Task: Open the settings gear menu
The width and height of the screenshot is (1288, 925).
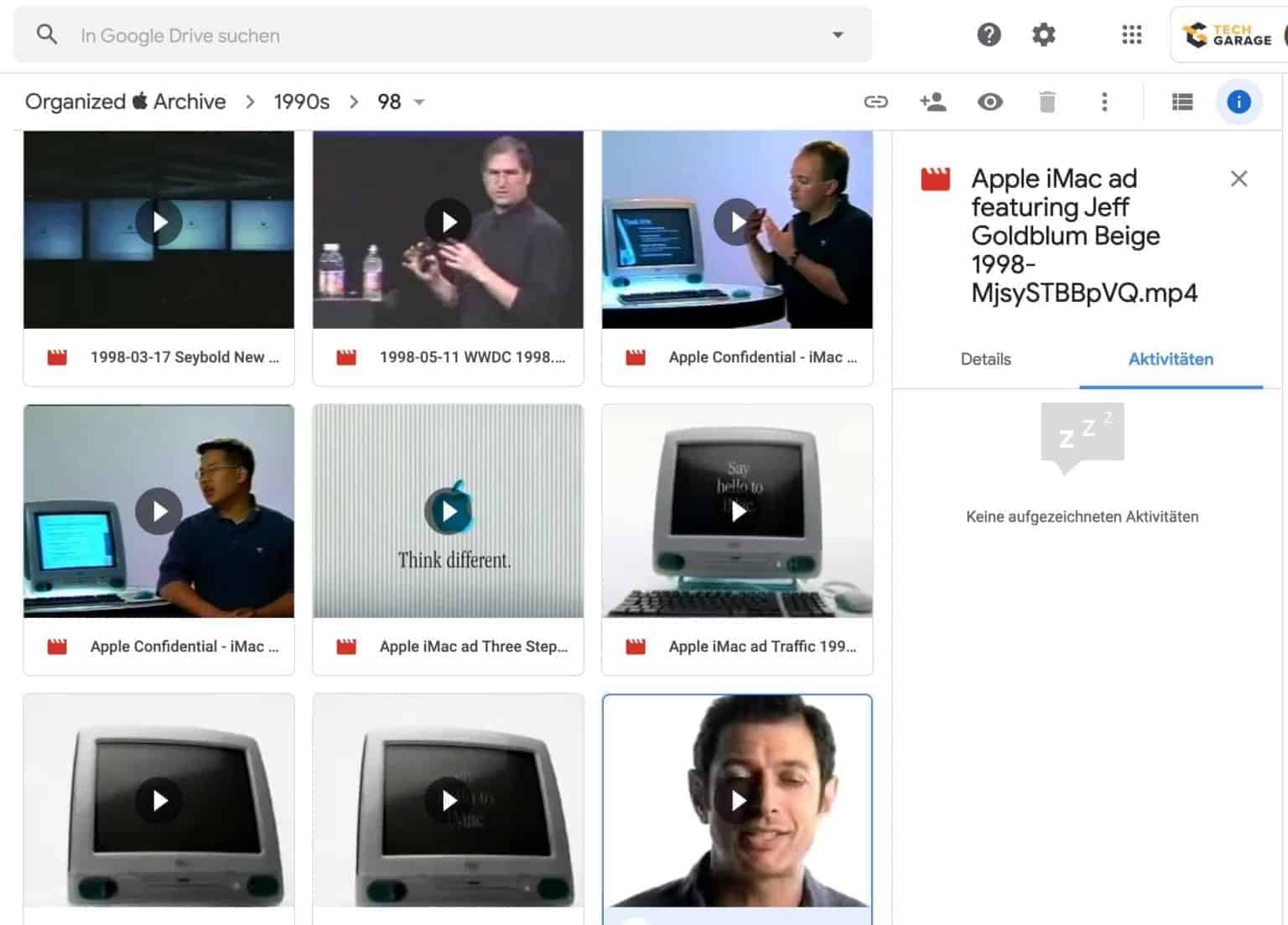Action: pyautogui.click(x=1043, y=34)
